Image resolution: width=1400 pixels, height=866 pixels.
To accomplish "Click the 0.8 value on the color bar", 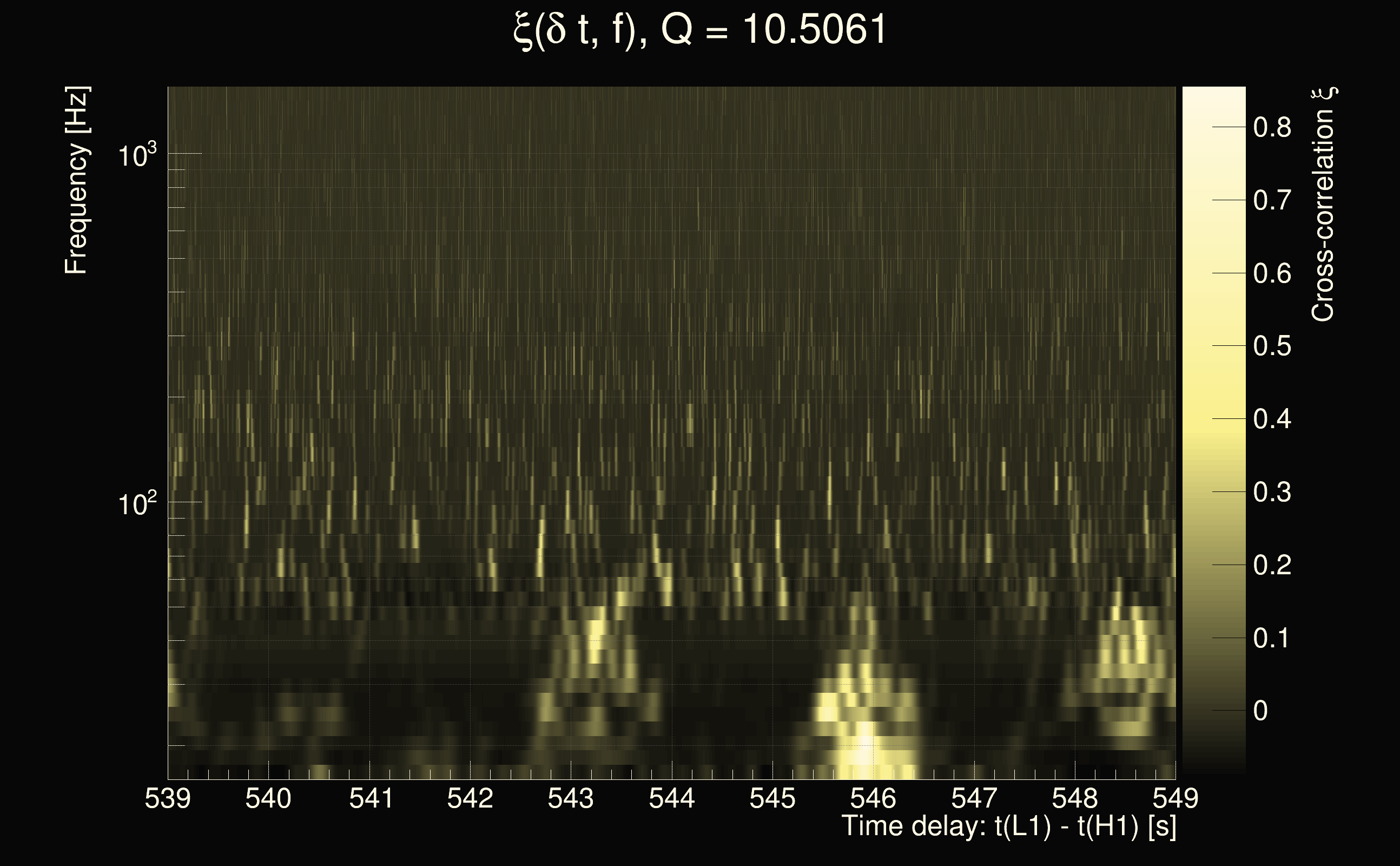I will [x=1272, y=127].
